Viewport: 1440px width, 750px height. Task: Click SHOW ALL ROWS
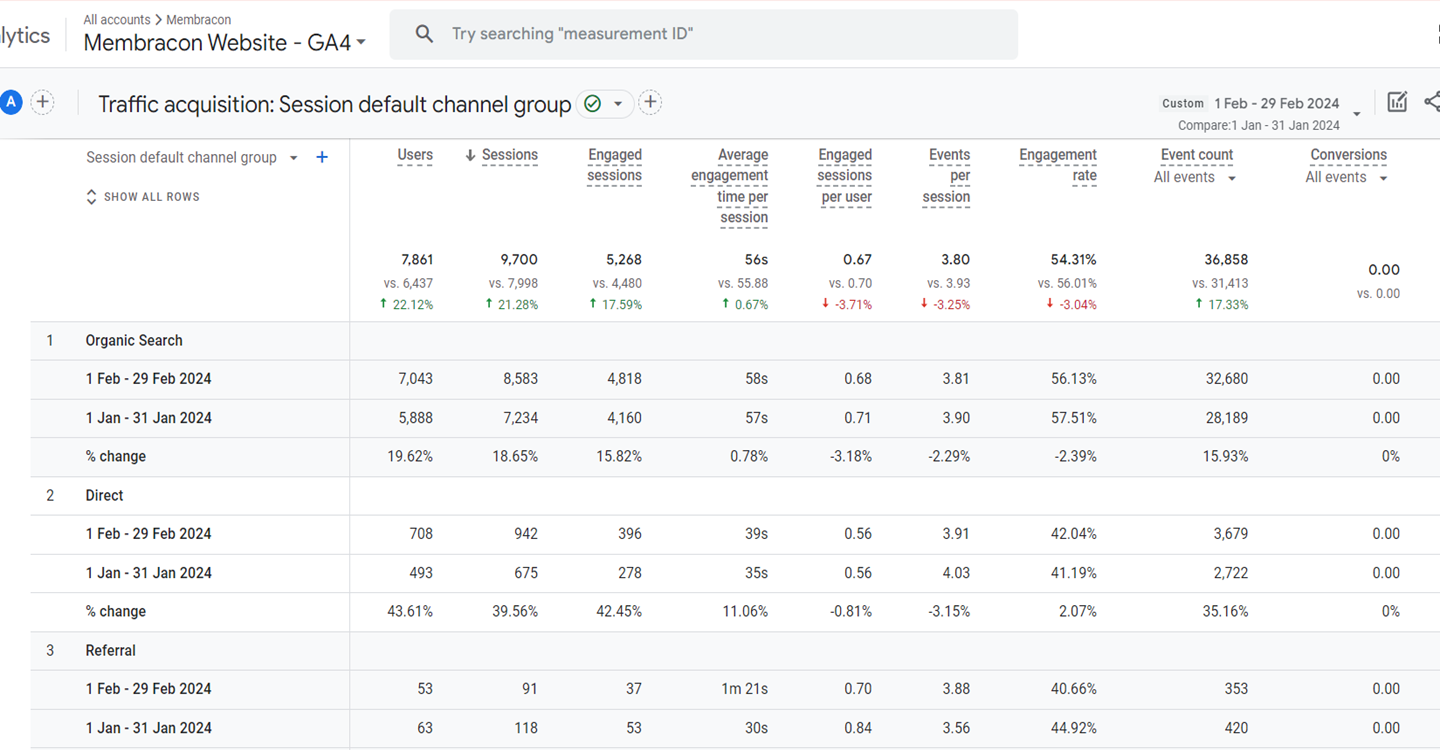click(x=143, y=197)
